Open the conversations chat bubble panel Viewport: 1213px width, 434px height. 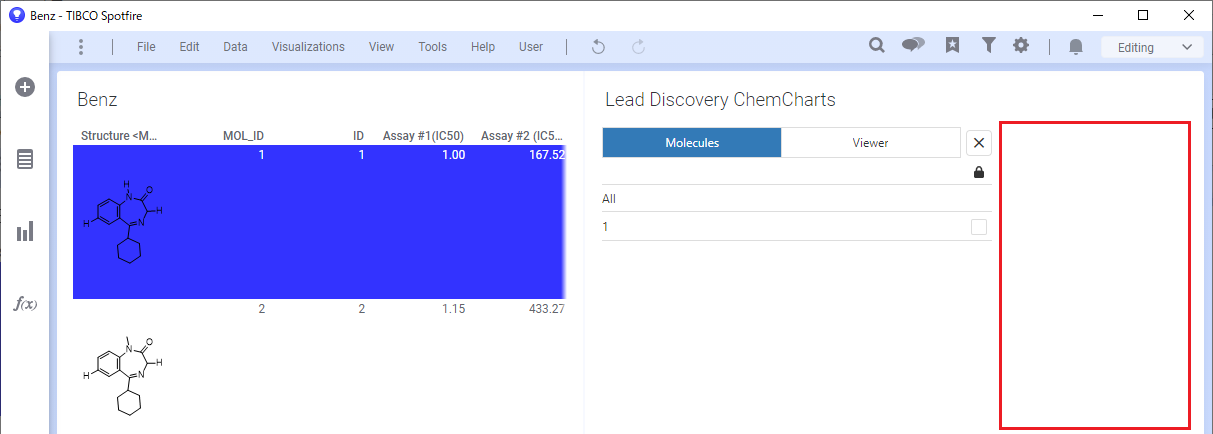(913, 46)
